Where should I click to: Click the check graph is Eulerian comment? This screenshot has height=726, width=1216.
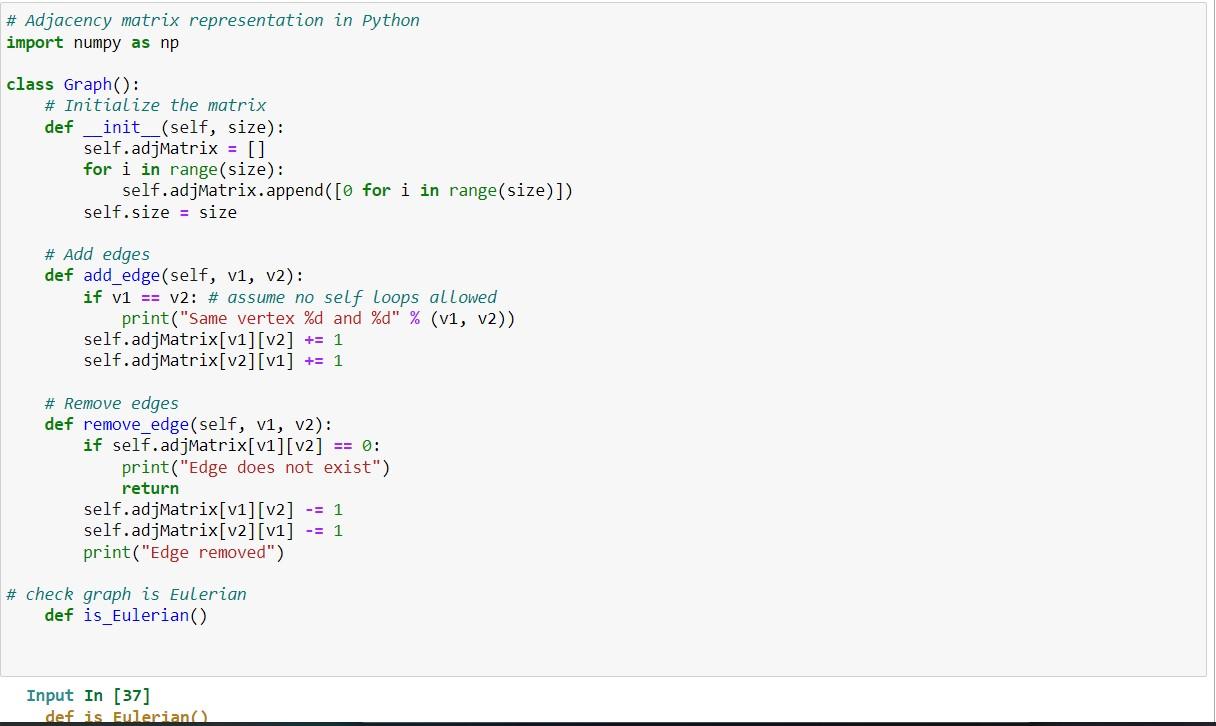click(x=127, y=594)
